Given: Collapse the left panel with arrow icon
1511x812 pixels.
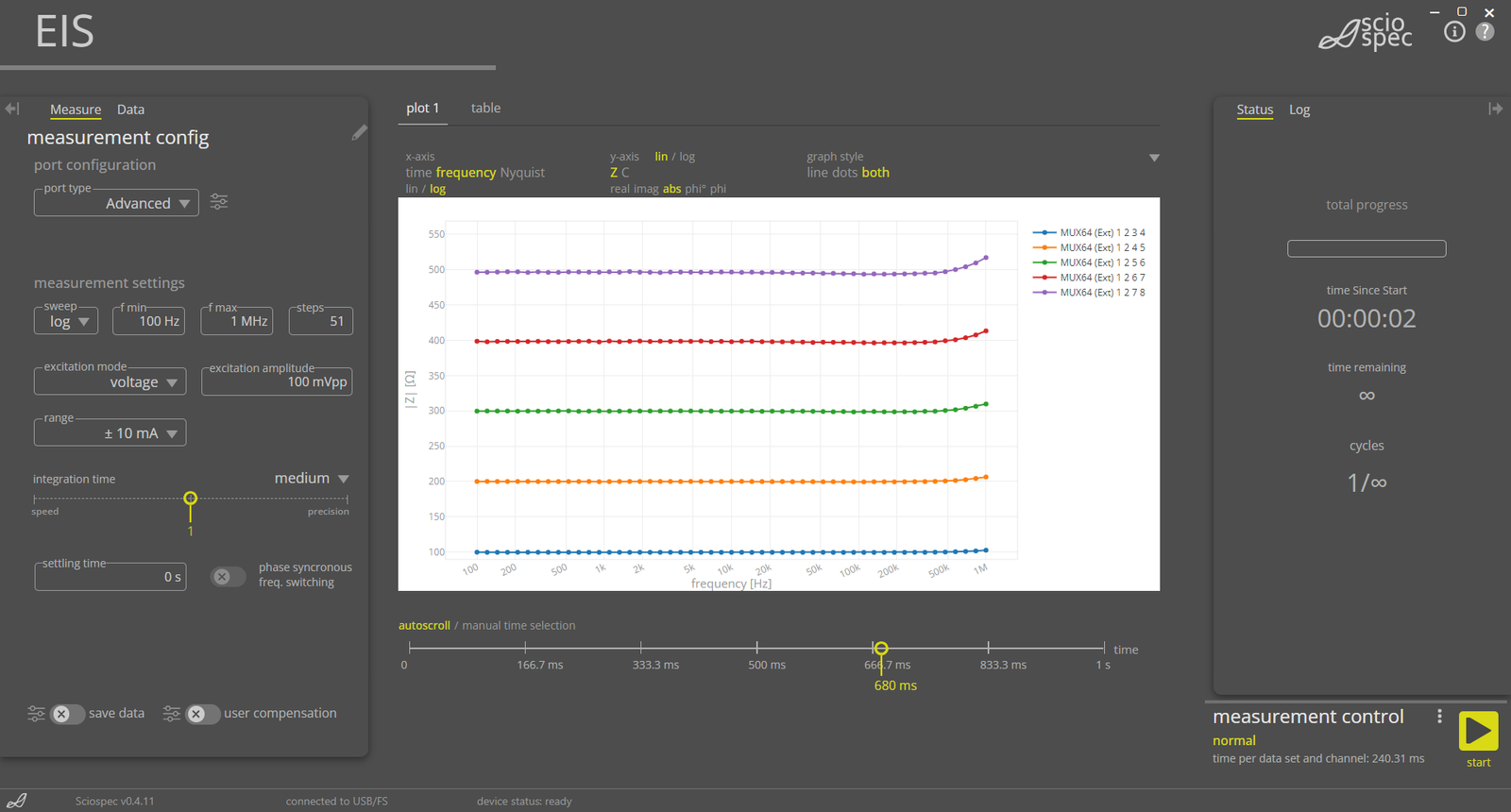Looking at the screenshot, I should click(x=12, y=109).
